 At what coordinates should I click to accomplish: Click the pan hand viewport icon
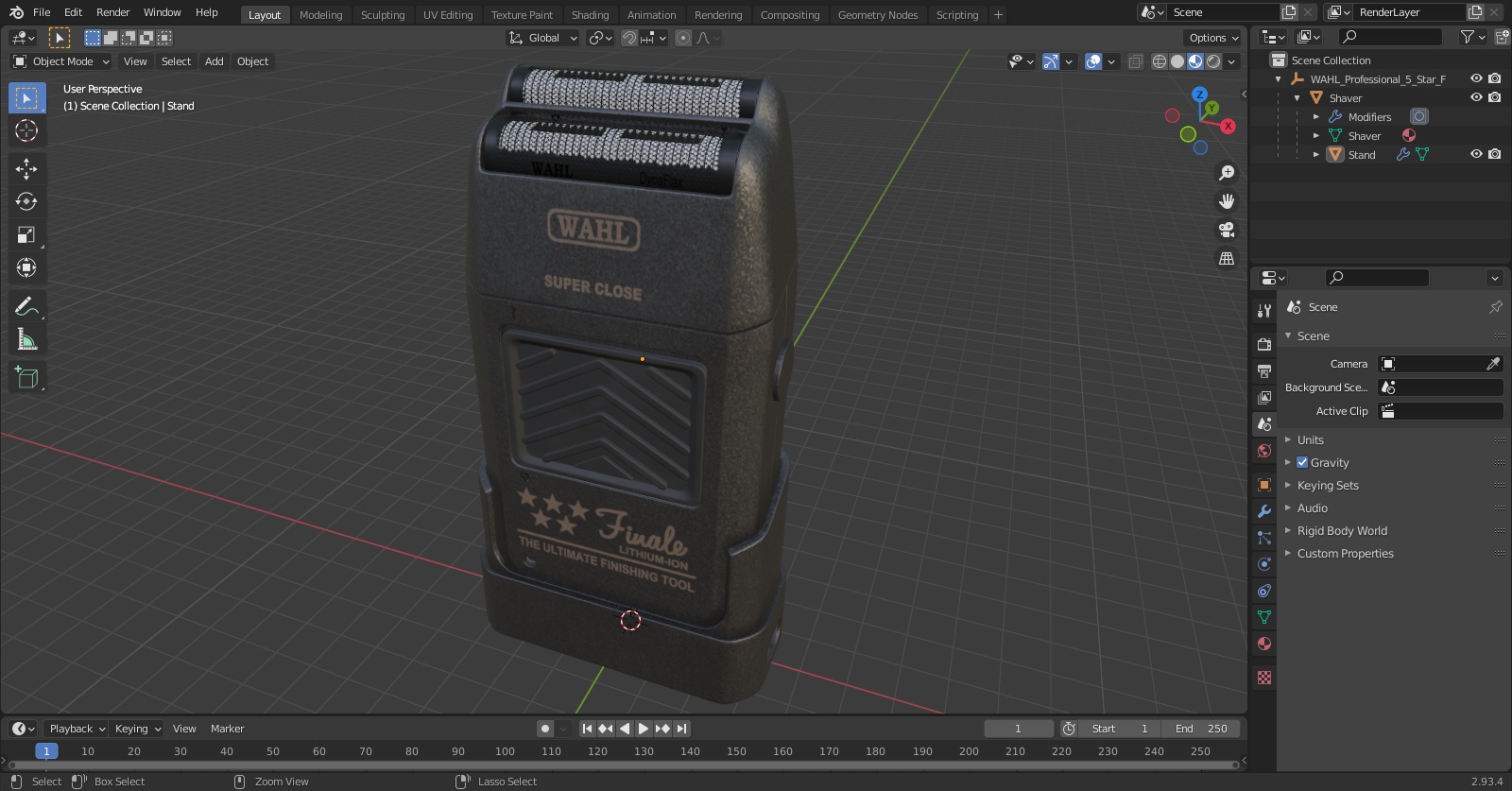pyautogui.click(x=1227, y=201)
